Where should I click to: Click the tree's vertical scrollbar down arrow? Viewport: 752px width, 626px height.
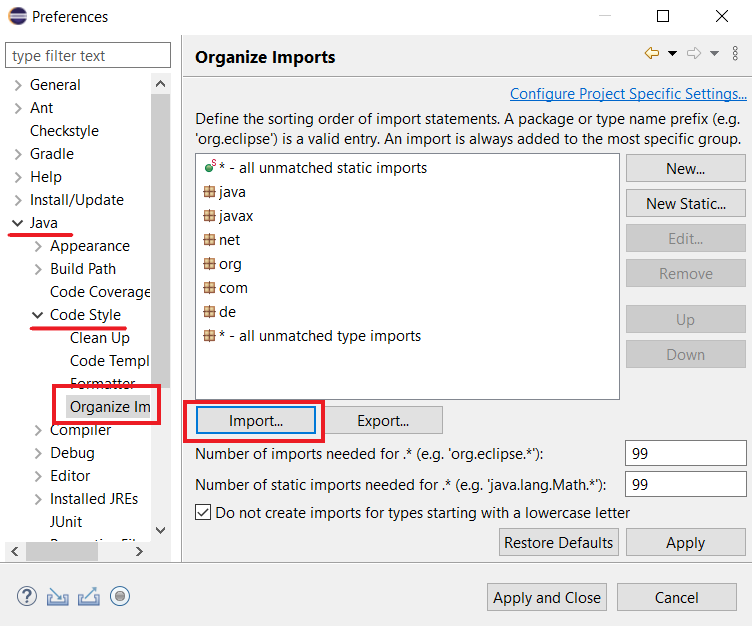pos(161,530)
